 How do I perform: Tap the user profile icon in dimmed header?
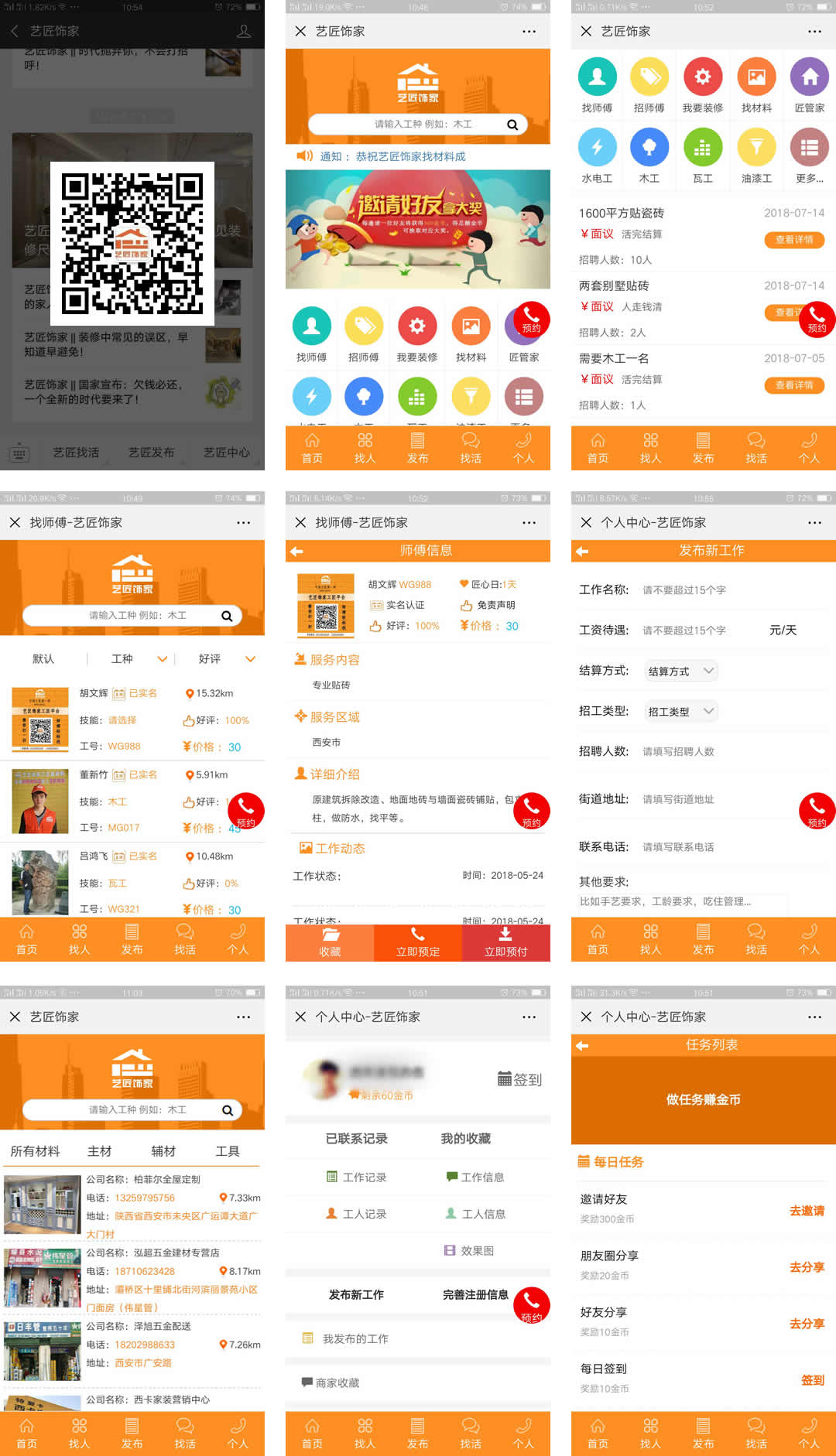pos(244,31)
